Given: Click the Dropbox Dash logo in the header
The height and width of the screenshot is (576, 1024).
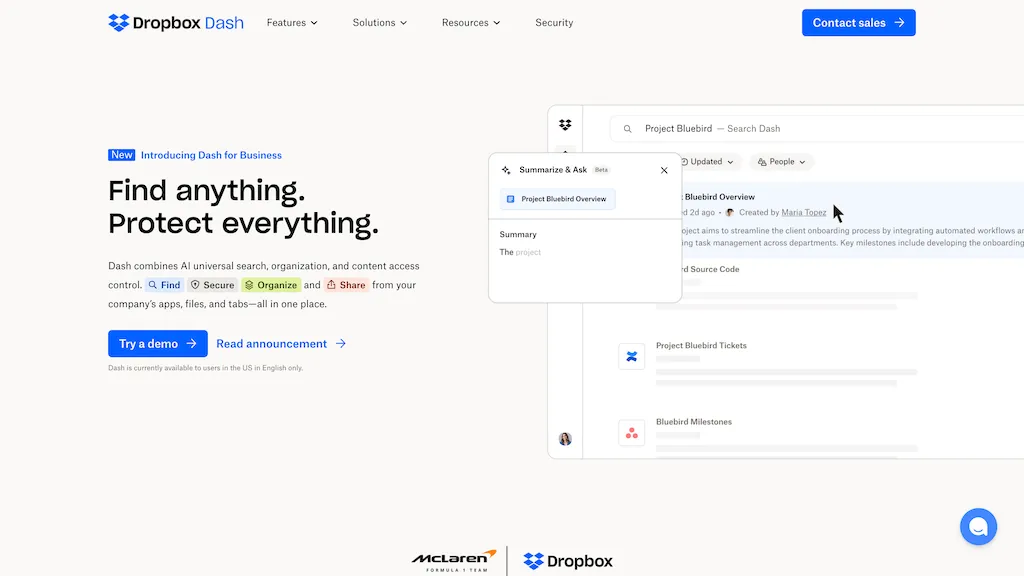Looking at the screenshot, I should pos(176,22).
